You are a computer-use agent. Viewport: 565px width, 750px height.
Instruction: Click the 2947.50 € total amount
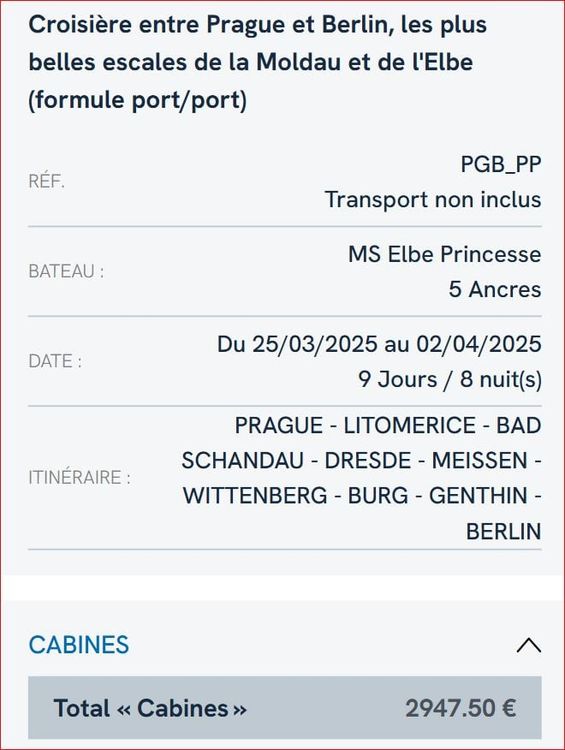pyautogui.click(x=461, y=708)
